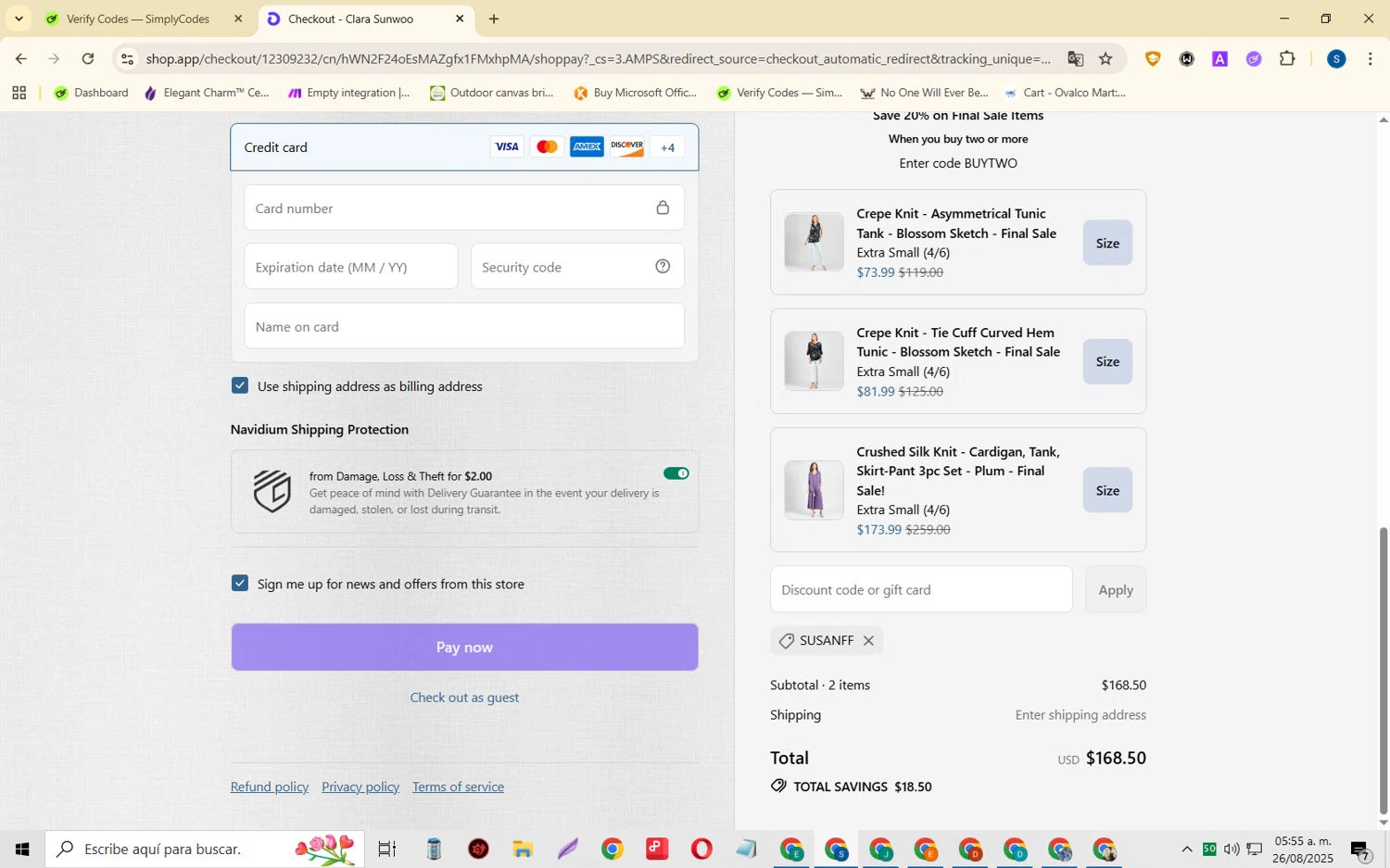This screenshot has height=868, width=1390.
Task: Focus the Card number field
Action: coord(464,208)
